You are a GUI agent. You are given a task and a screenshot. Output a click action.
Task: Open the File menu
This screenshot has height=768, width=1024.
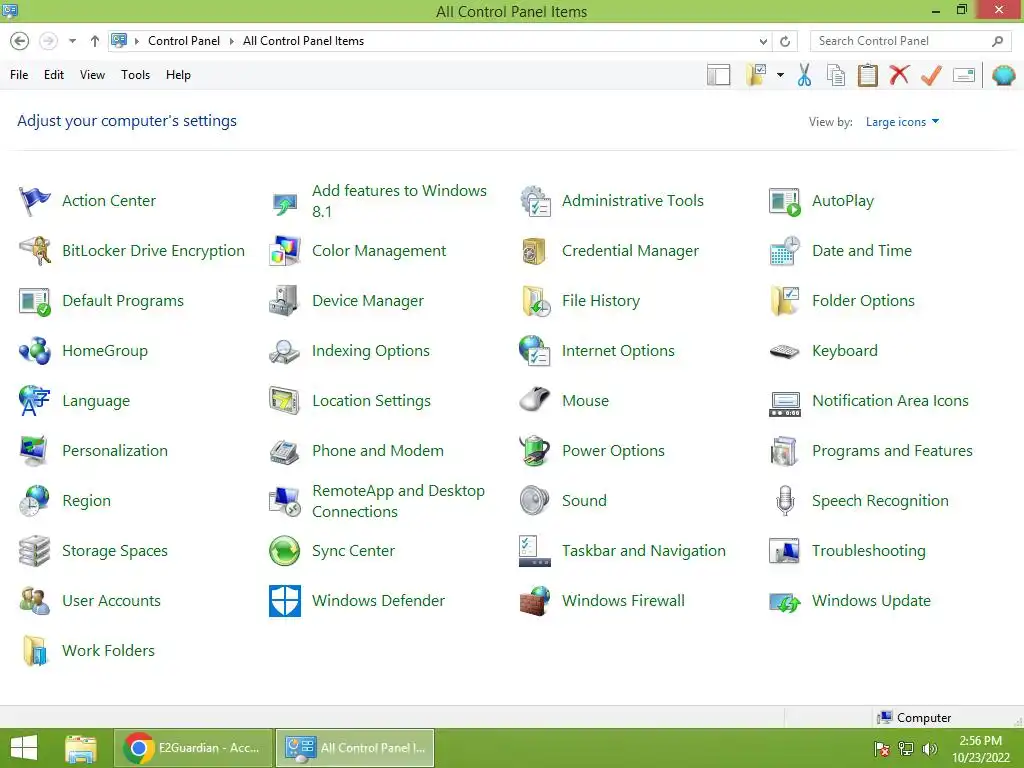[x=19, y=75]
